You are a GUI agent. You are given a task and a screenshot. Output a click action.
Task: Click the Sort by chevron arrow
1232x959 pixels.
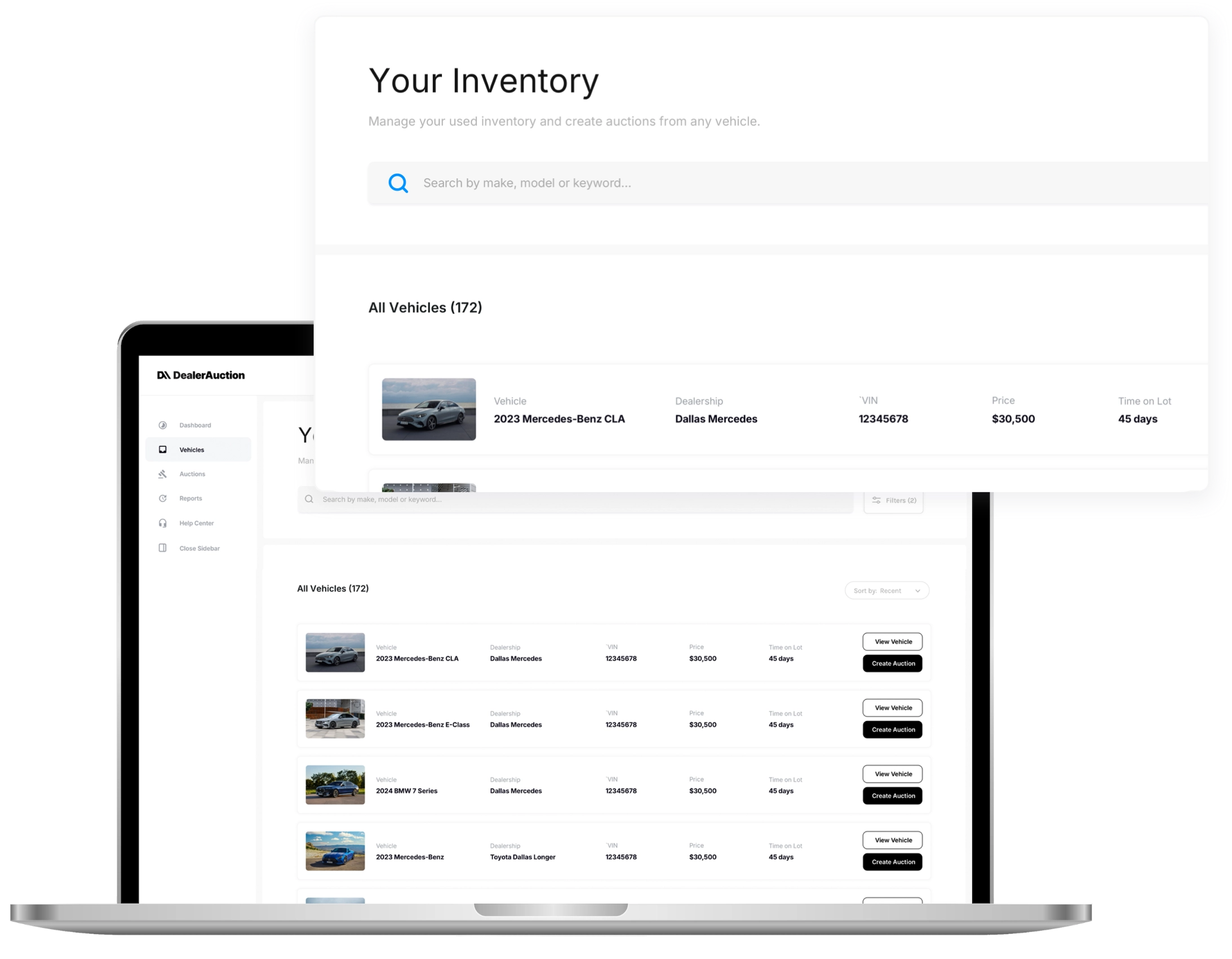[x=918, y=591]
